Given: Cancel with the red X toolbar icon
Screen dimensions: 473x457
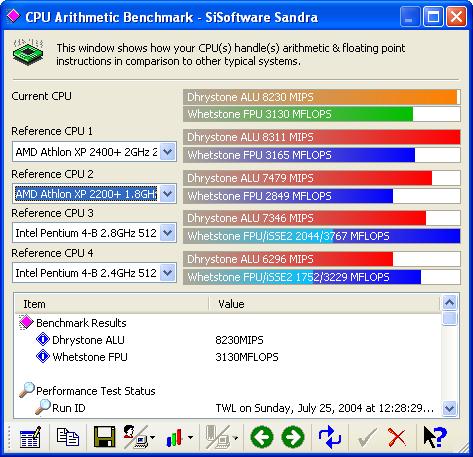Looking at the screenshot, I should coord(397,437).
